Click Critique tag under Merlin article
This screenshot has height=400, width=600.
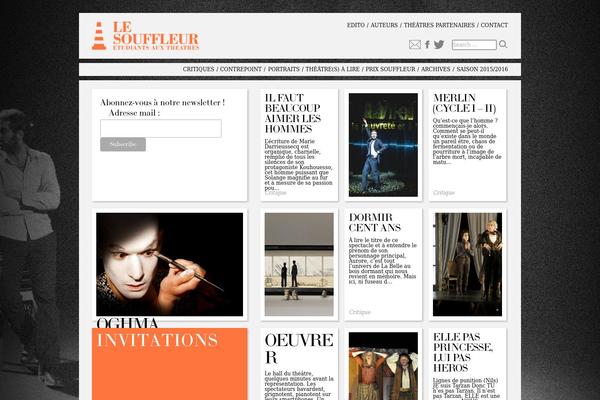(444, 193)
